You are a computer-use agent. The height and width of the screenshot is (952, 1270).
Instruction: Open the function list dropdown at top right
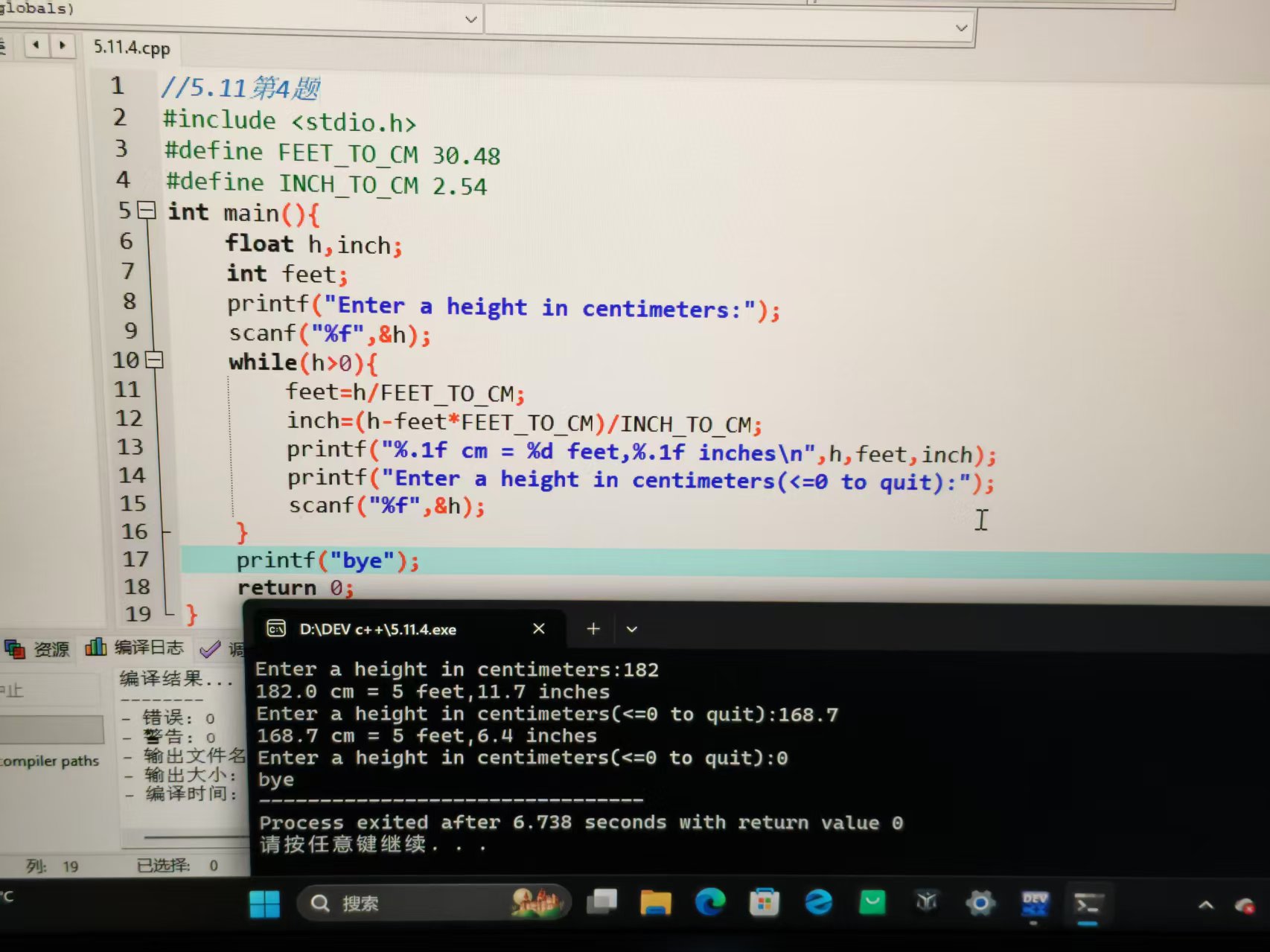pos(962,28)
